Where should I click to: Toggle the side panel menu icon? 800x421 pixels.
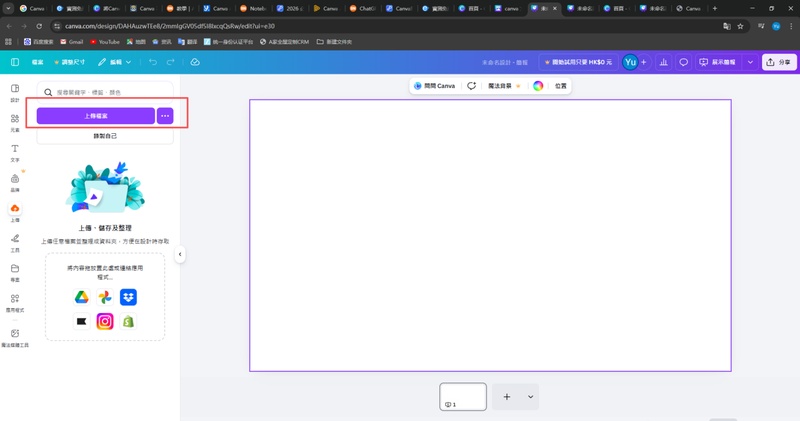tap(15, 62)
